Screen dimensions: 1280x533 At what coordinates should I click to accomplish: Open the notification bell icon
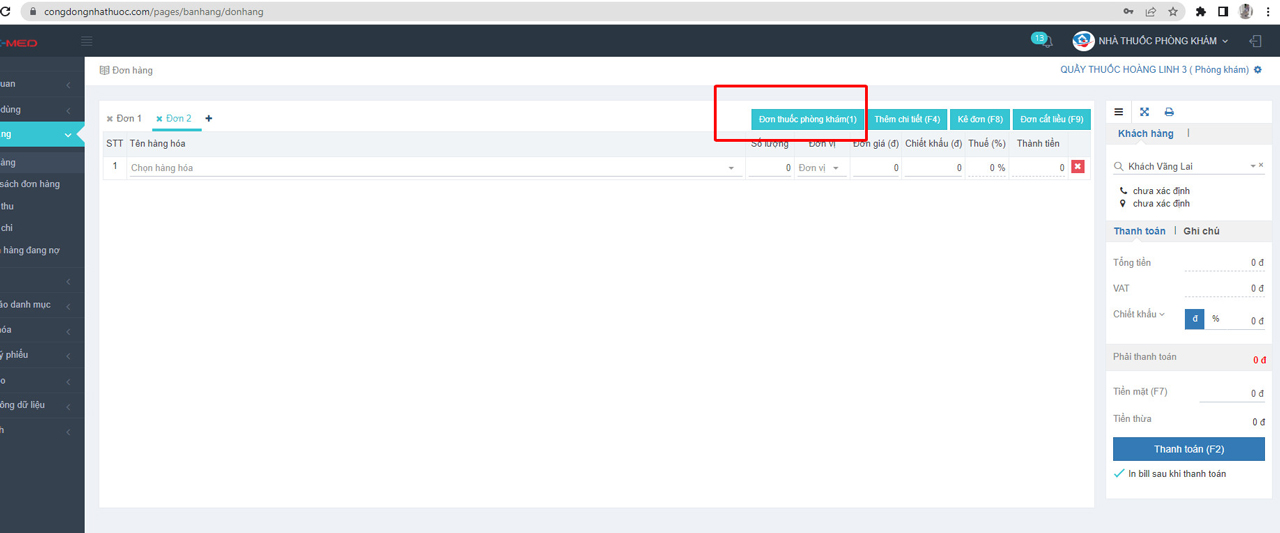(x=1046, y=42)
